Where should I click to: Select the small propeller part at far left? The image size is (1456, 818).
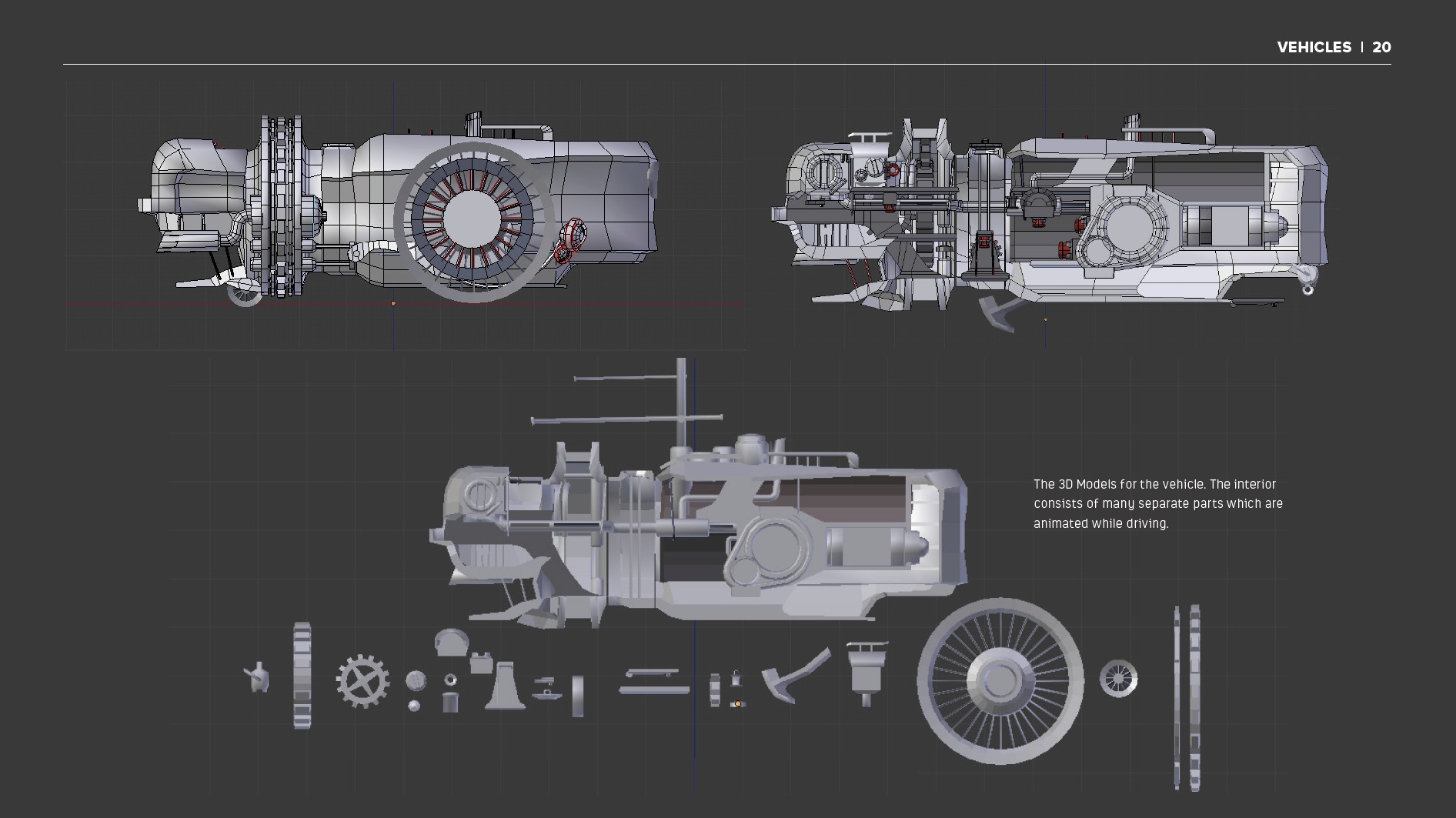tap(257, 677)
